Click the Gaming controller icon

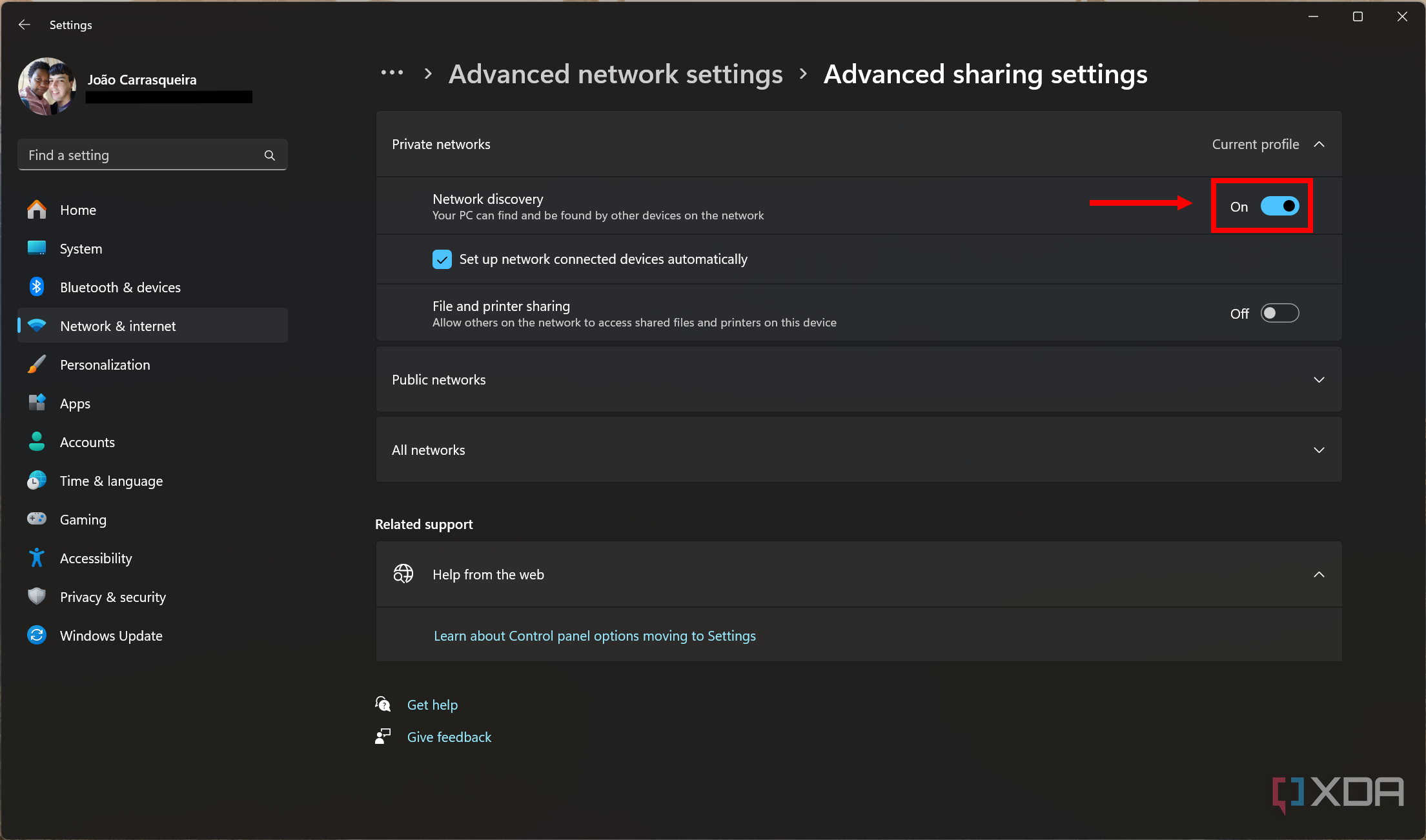(37, 519)
